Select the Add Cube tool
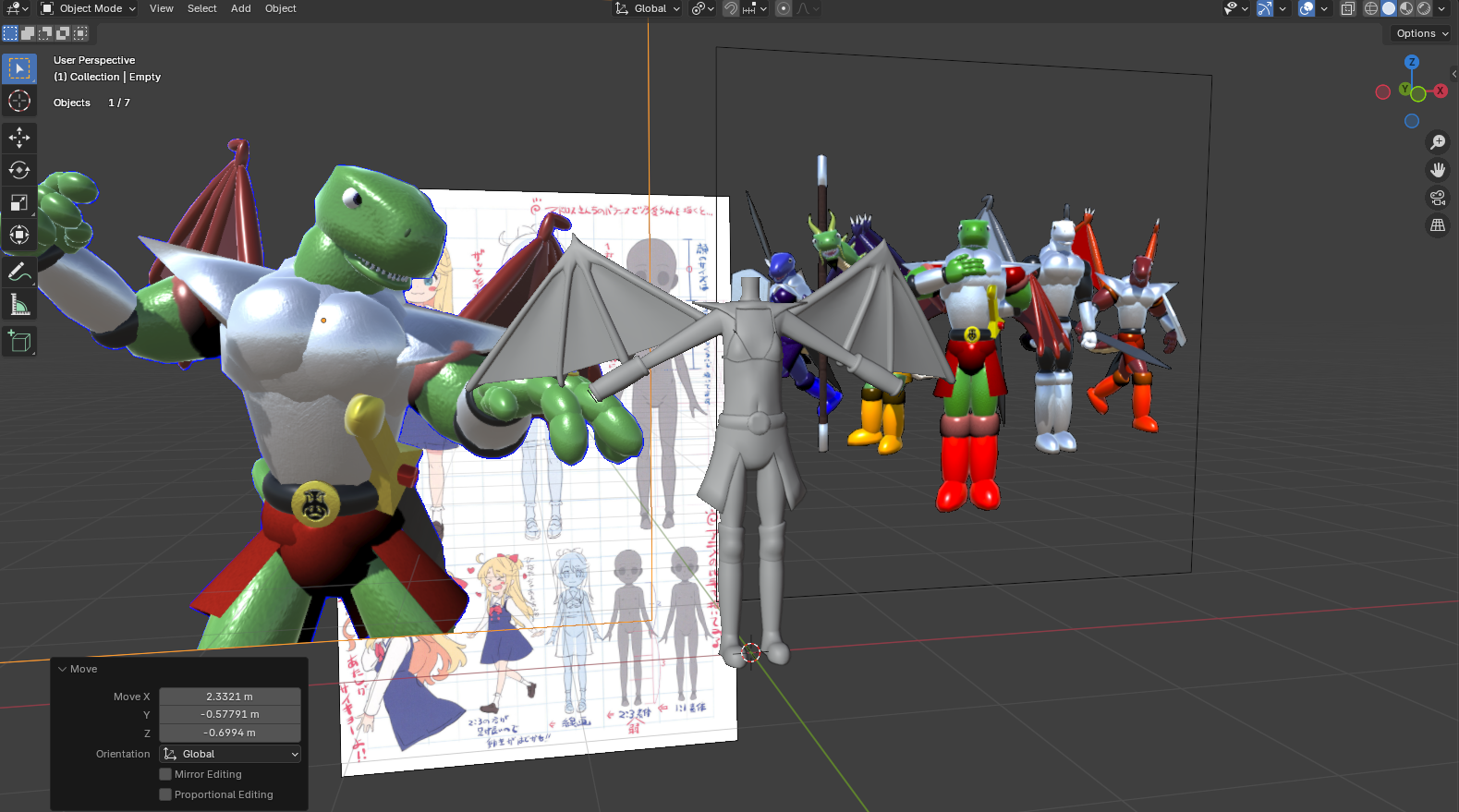Screen dimensions: 1459x812 (x=19, y=341)
